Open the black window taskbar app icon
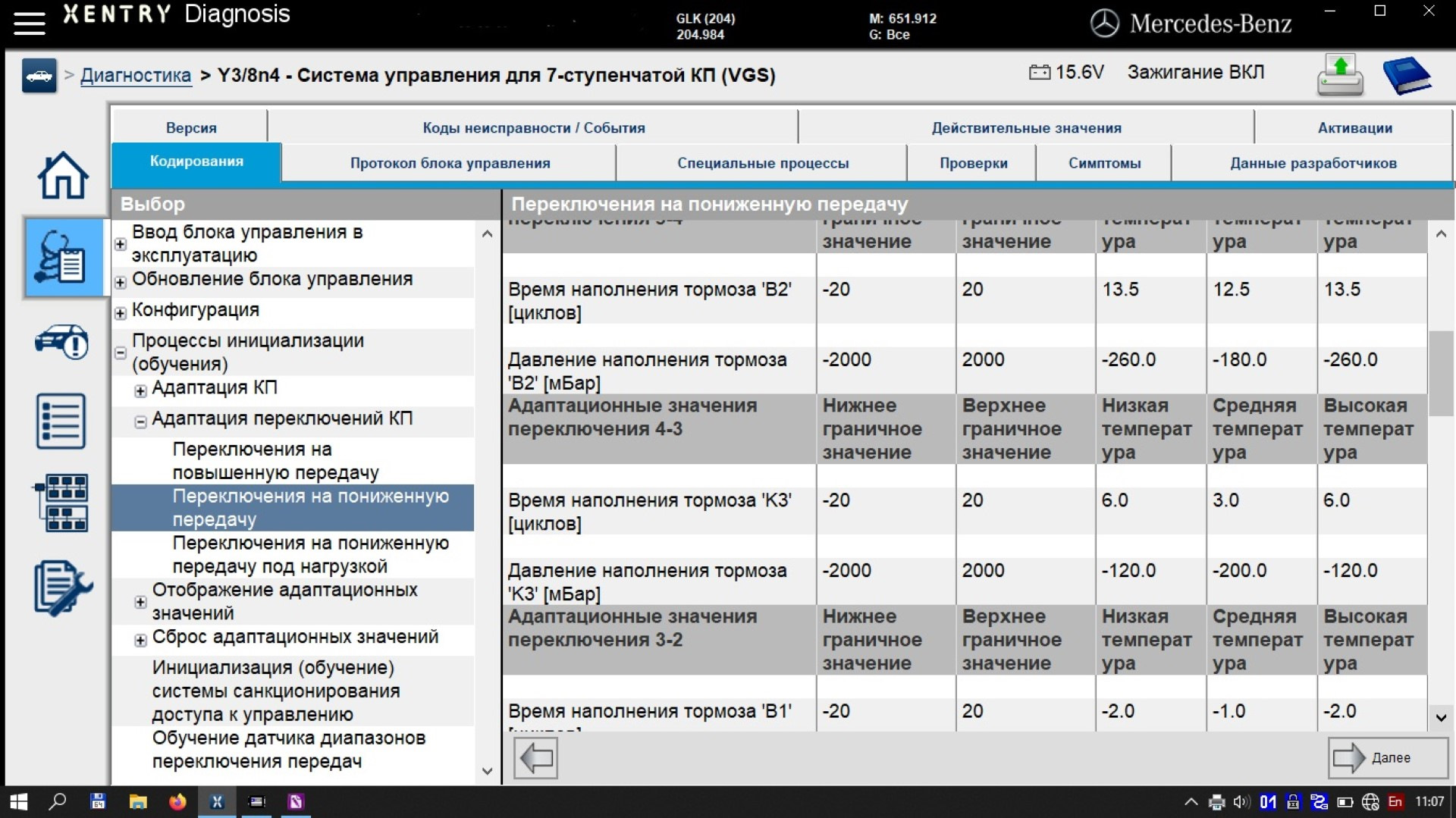 click(x=257, y=801)
